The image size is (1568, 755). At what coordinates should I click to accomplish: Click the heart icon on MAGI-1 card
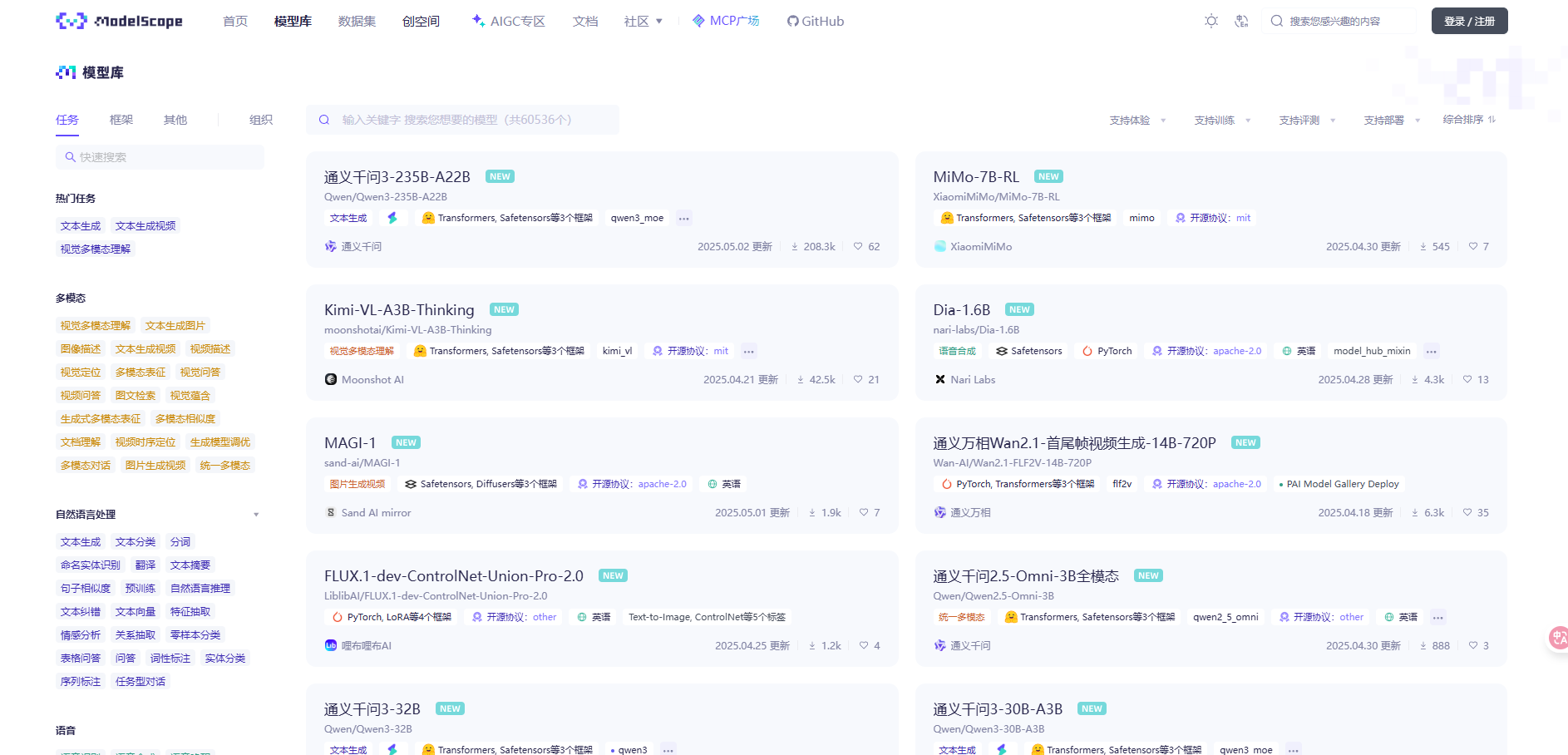point(864,512)
